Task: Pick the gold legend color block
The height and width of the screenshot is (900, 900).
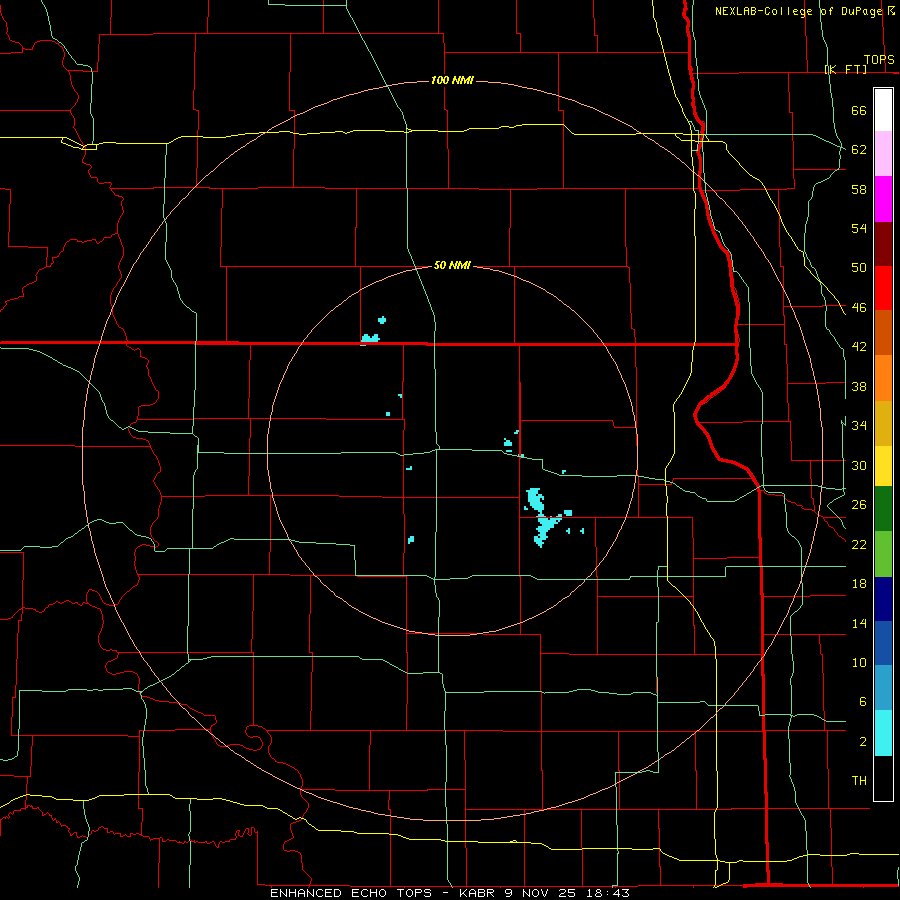Action: coord(883,423)
